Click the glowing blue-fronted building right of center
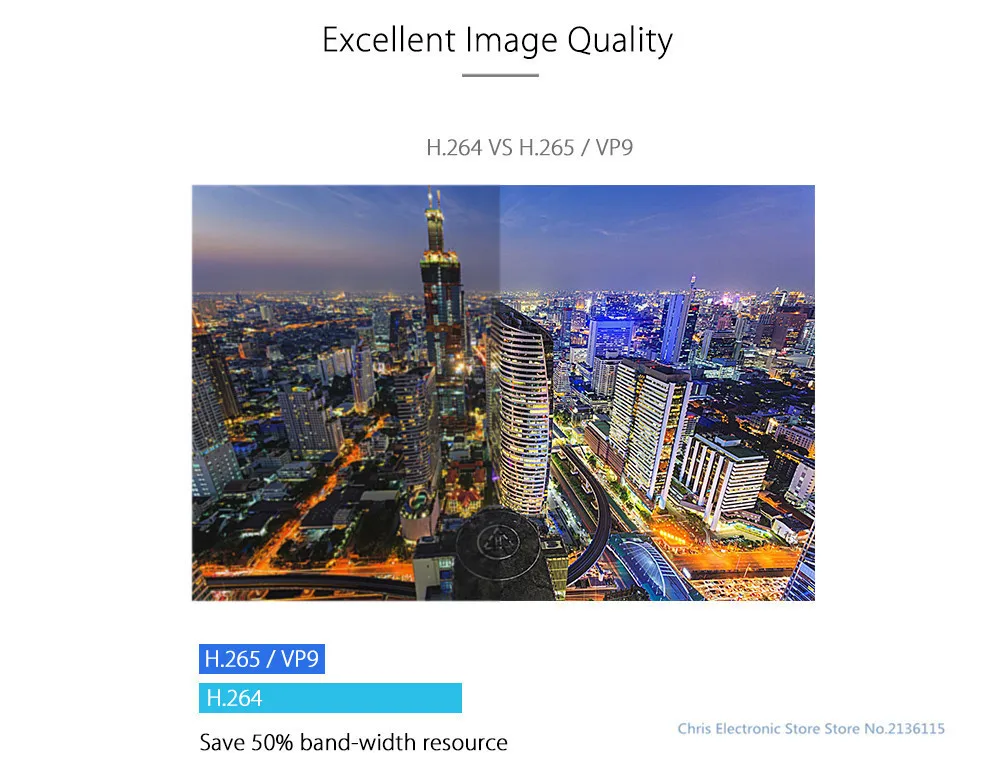Screen dimensions: 1000x770 tap(610, 338)
